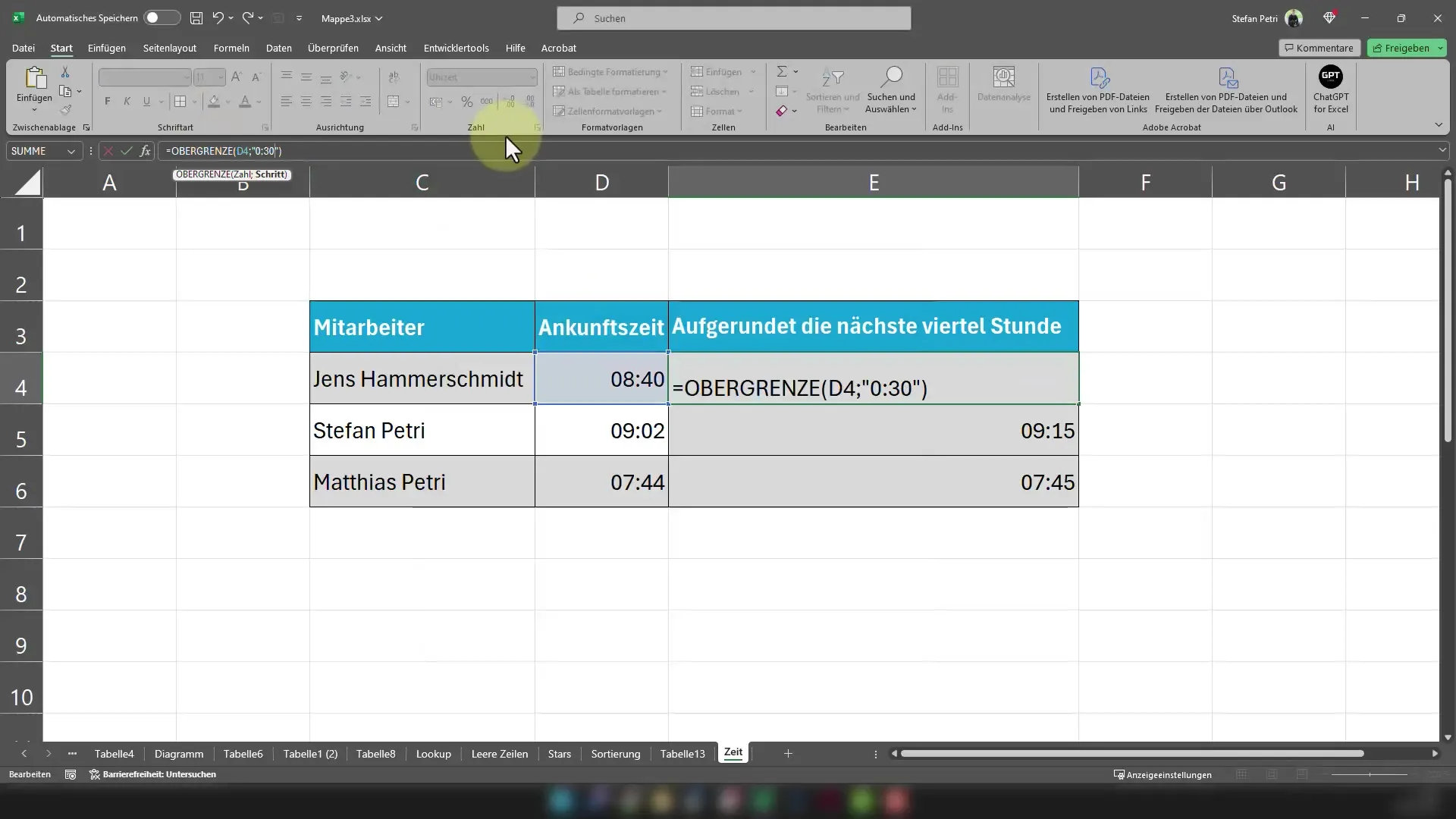Click the zoom slider
Screen dimensions: 1456x819
(x=1370, y=774)
